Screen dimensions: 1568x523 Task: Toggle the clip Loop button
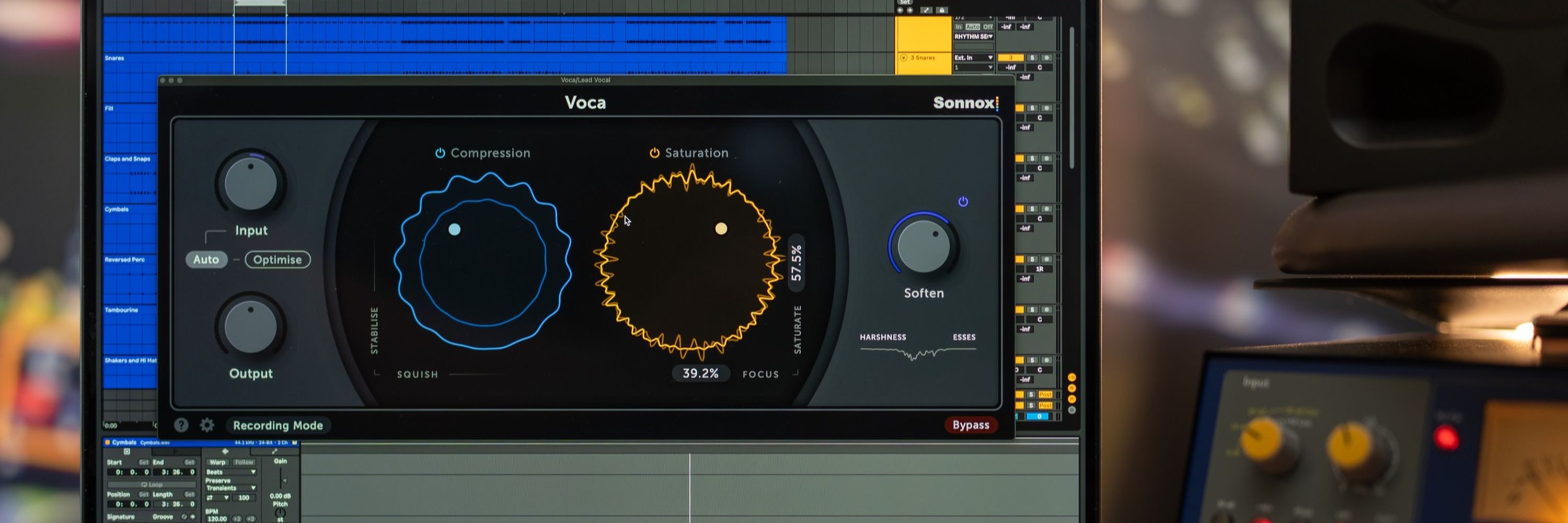coord(152,485)
